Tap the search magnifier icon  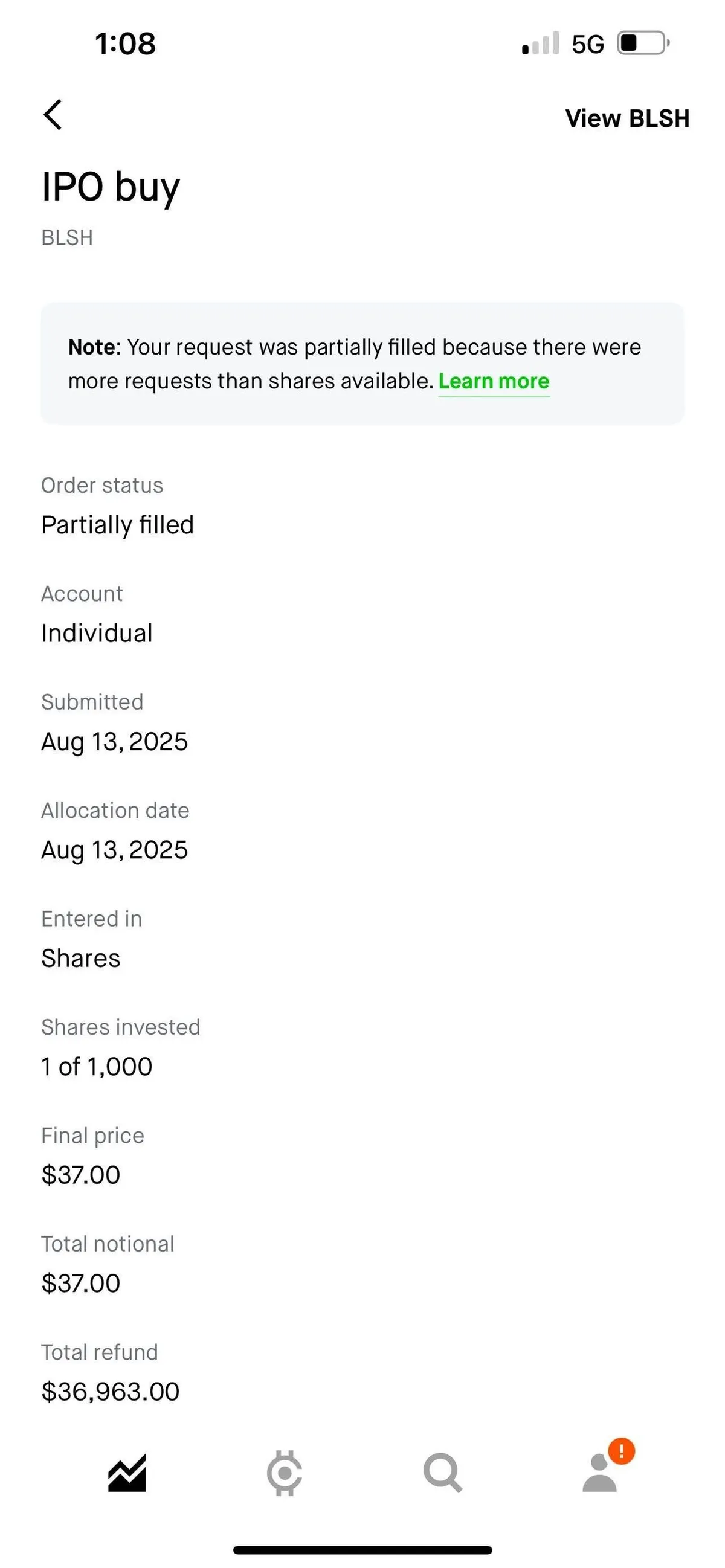442,1473
